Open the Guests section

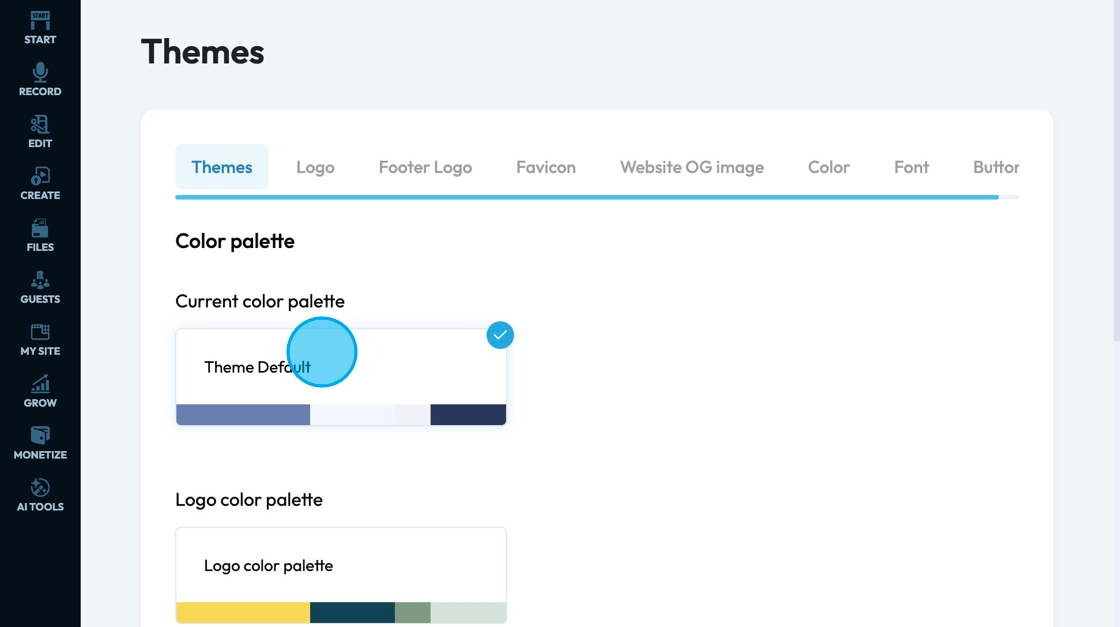click(x=40, y=281)
